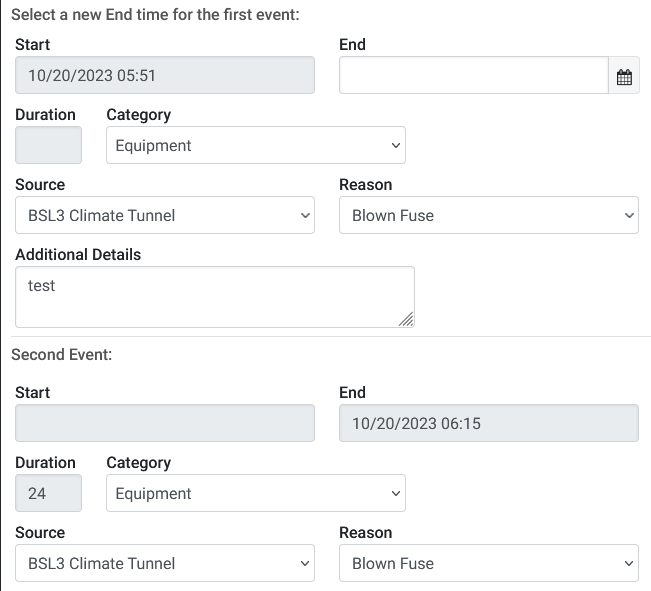This screenshot has width=651, height=591.
Task: Open the calendar date picker icon
Action: 624,75
